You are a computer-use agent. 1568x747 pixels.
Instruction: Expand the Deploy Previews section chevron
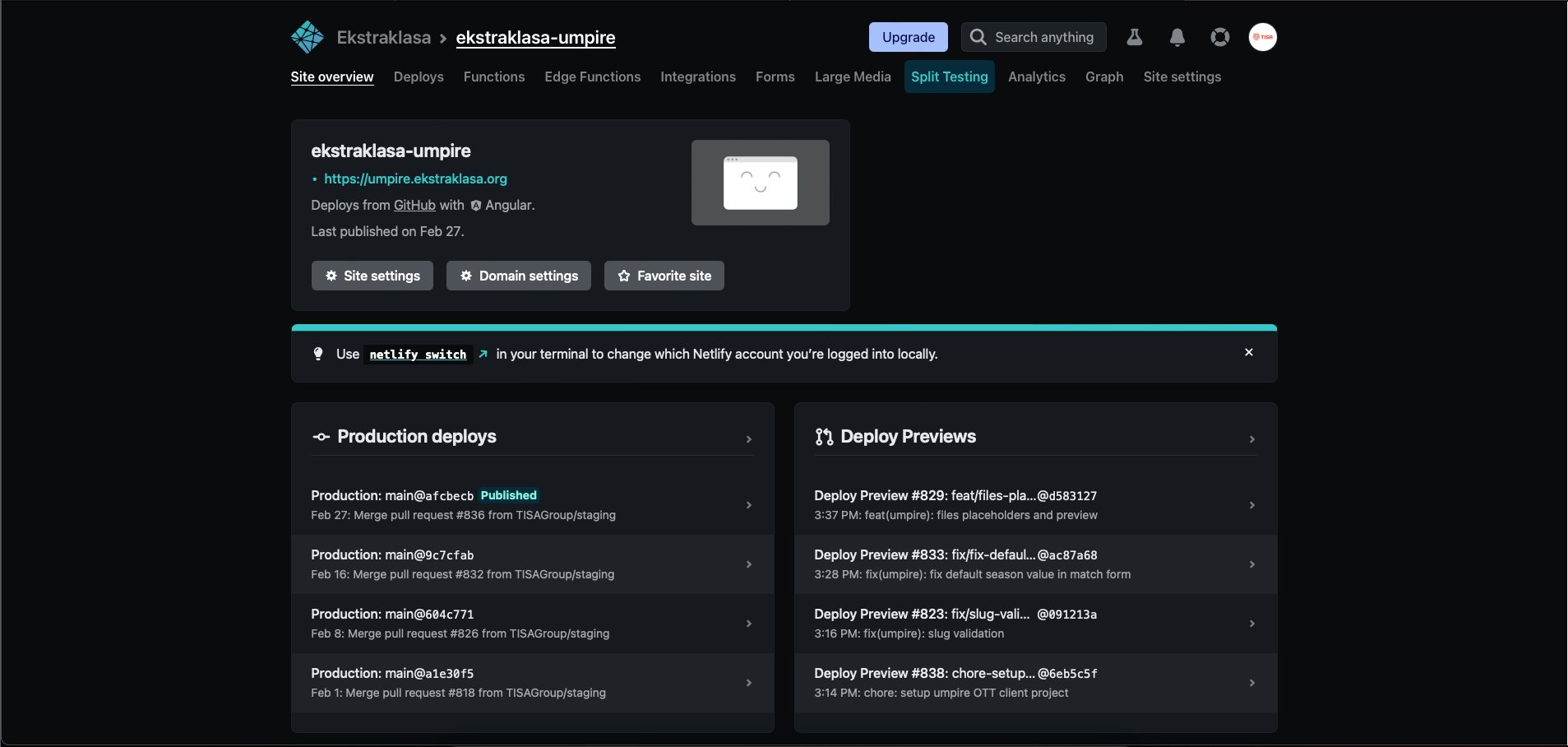pyautogui.click(x=1252, y=439)
